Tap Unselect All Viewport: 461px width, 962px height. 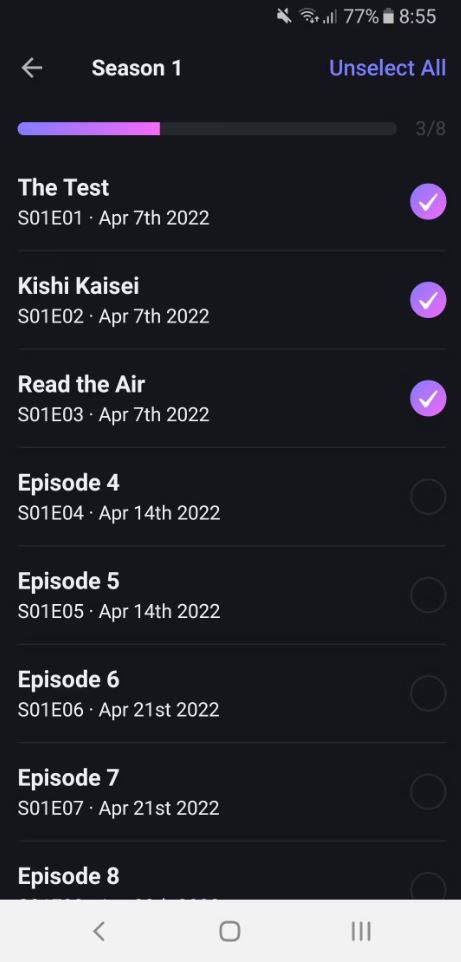tap(387, 68)
